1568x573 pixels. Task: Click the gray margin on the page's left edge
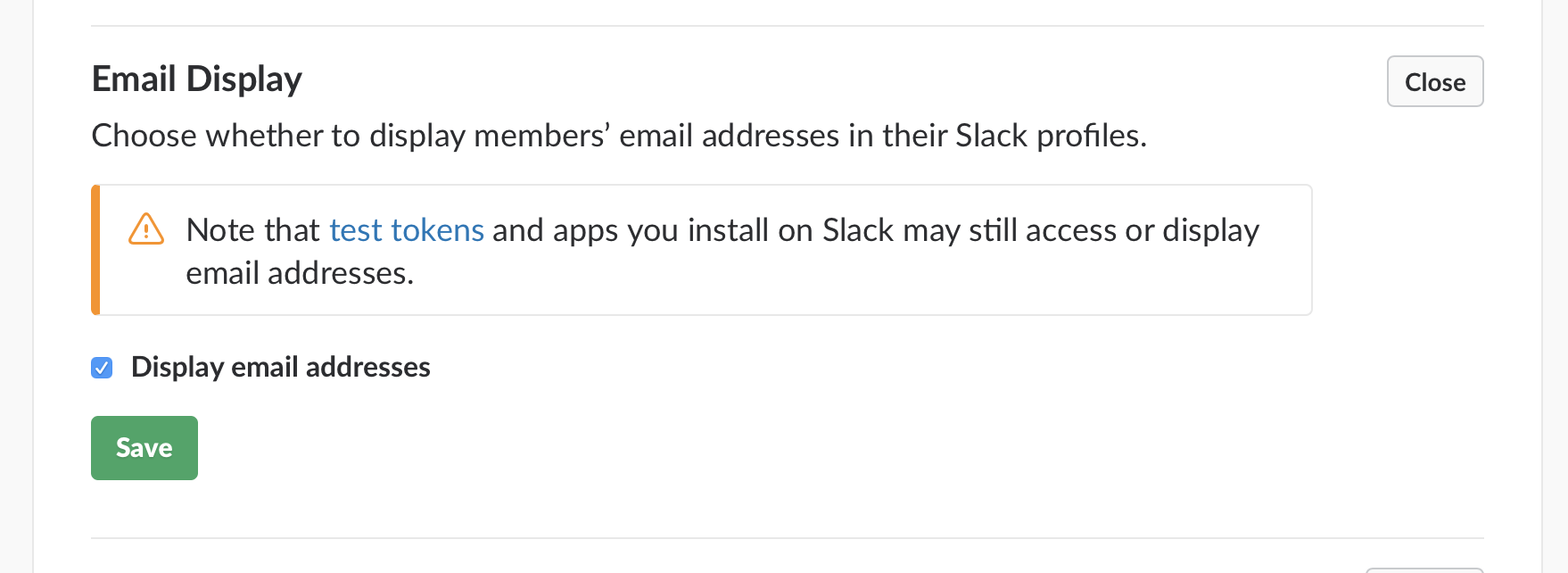pyautogui.click(x=16, y=286)
